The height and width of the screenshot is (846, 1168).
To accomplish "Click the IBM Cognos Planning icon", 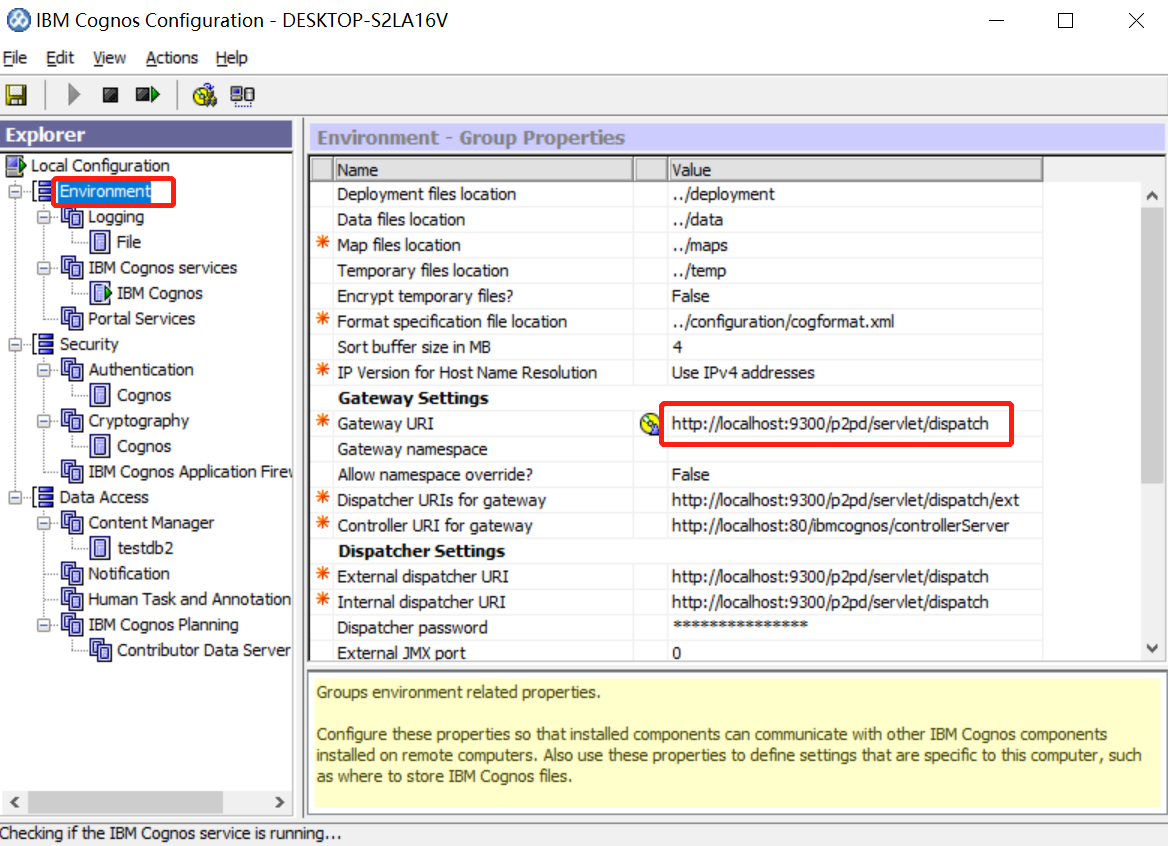I will (x=72, y=625).
